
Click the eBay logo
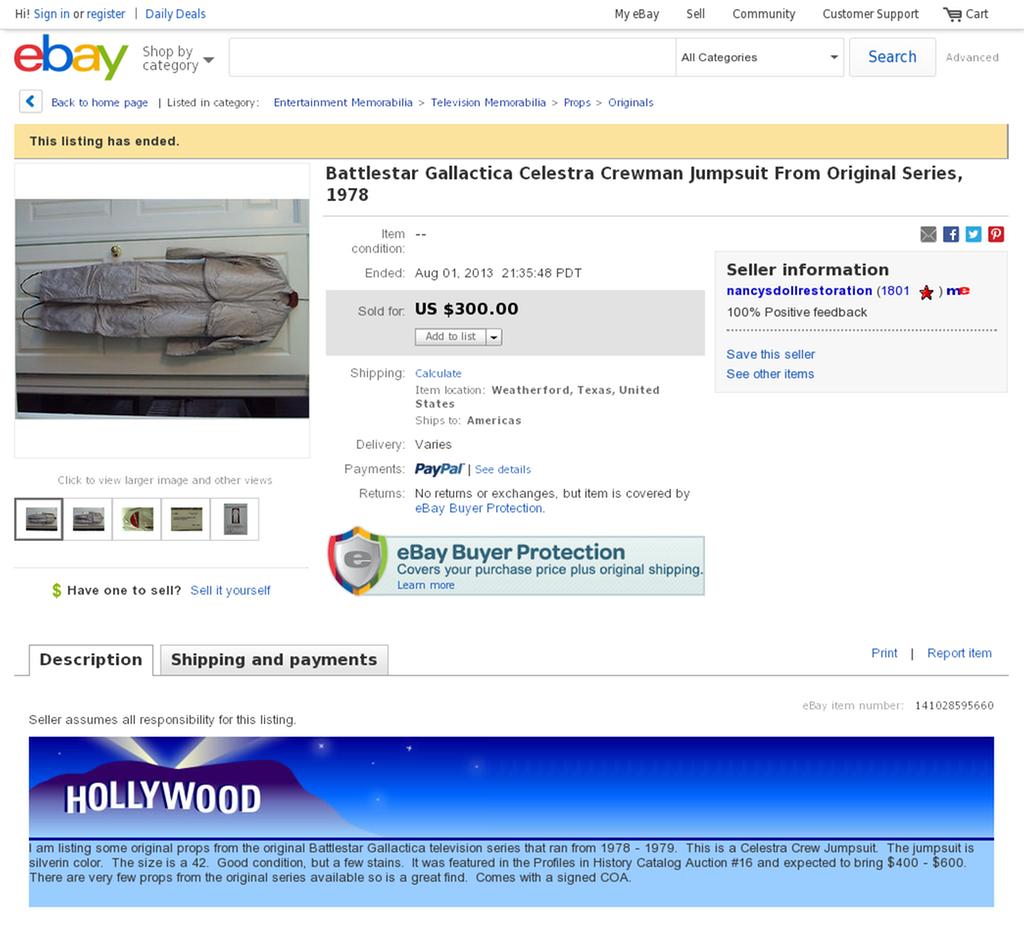(71, 57)
